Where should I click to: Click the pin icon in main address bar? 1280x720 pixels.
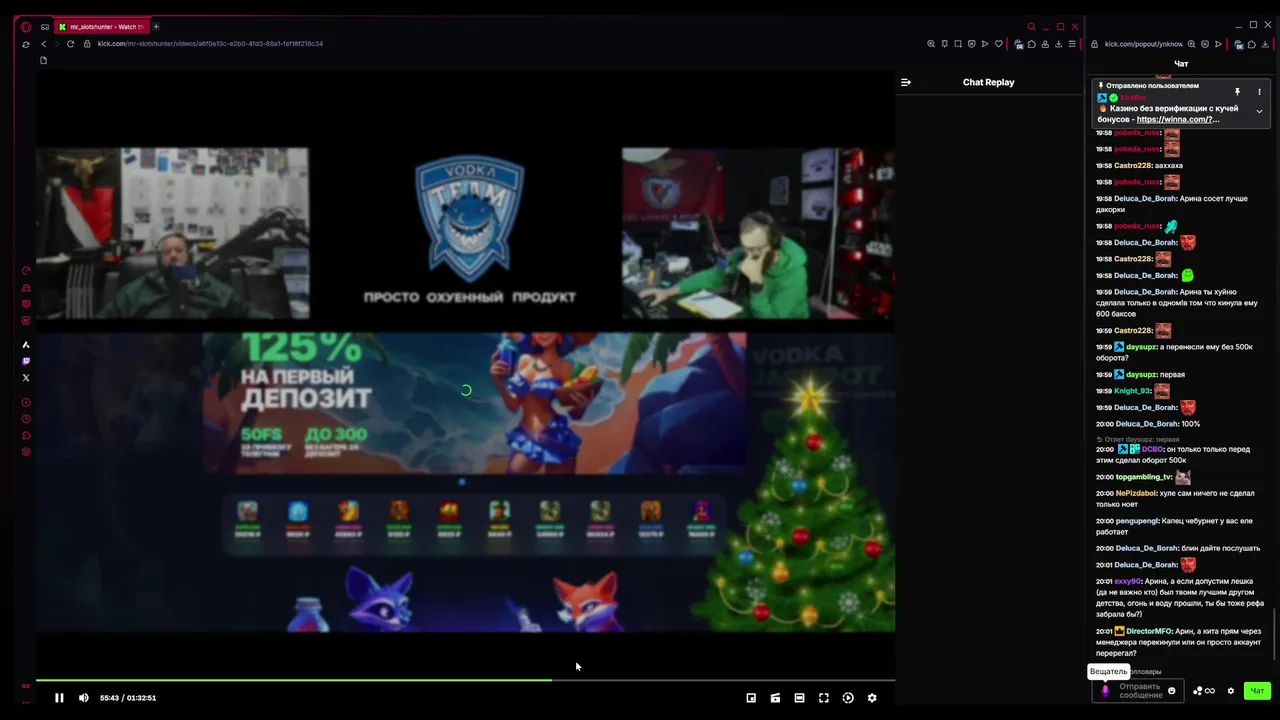[945, 44]
